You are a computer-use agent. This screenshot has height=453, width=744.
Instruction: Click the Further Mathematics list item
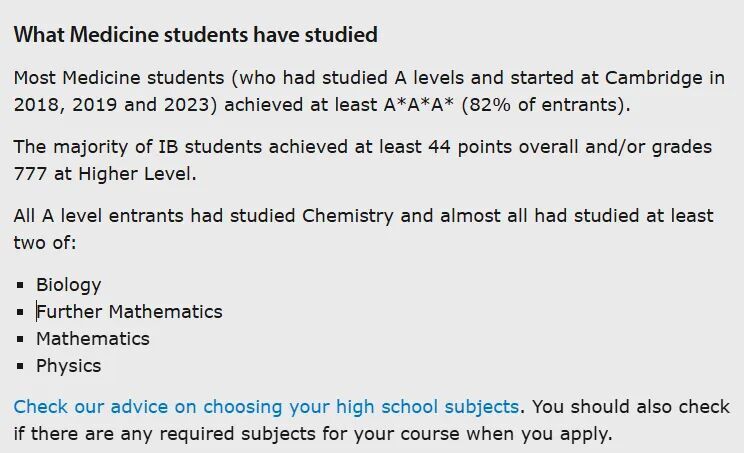pos(129,312)
